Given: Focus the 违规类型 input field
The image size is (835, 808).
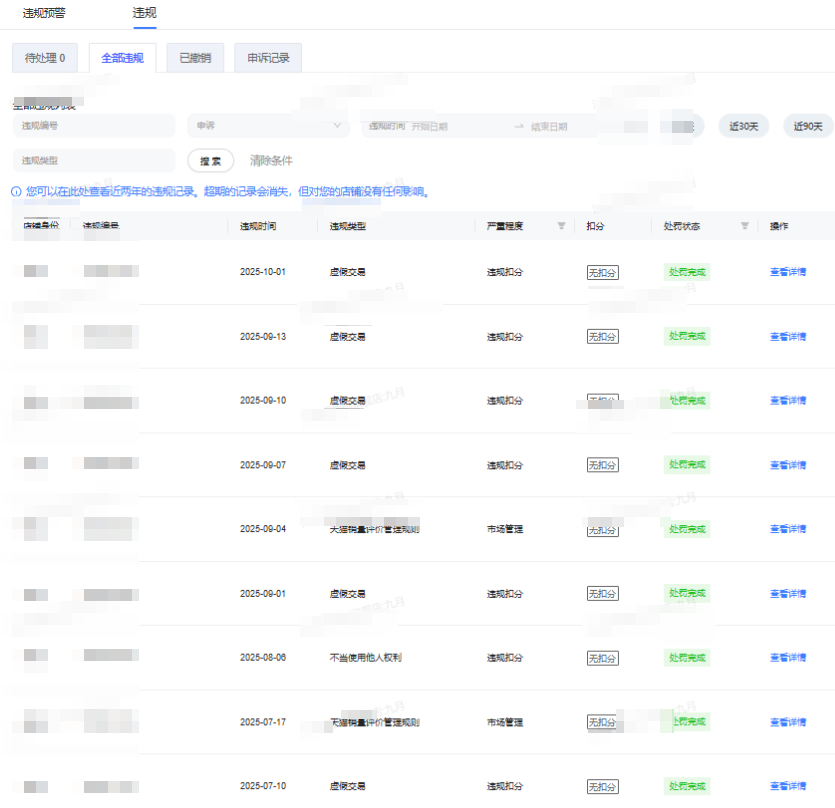Looking at the screenshot, I should pos(94,160).
